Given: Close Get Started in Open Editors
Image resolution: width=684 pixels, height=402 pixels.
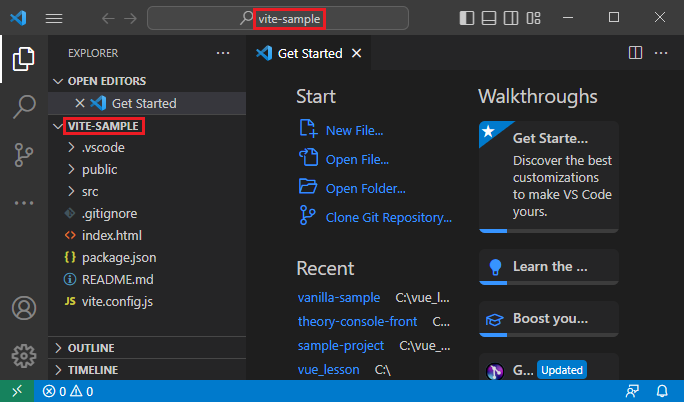Looking at the screenshot, I should 80,103.
